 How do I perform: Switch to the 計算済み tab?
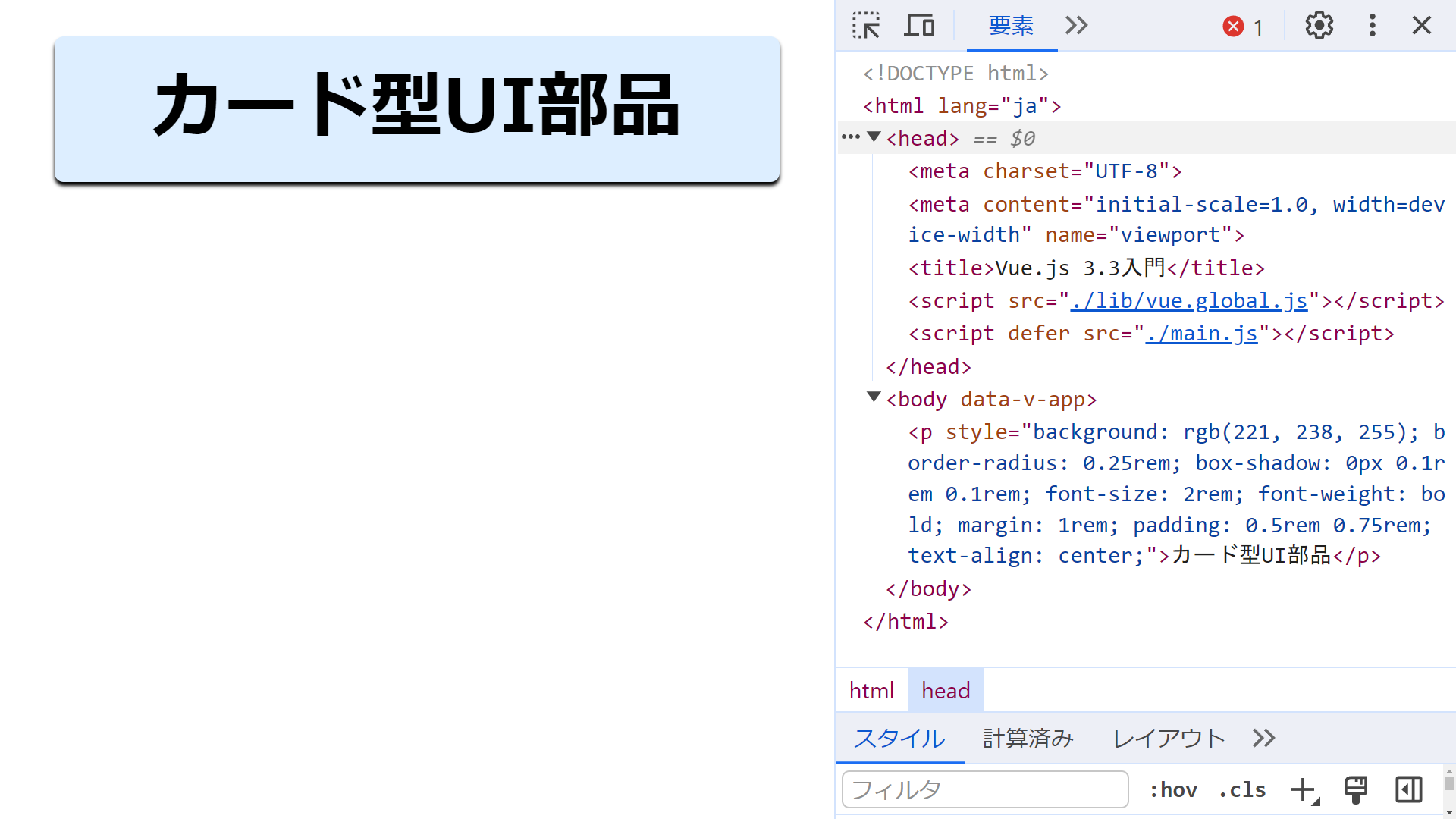point(1028,738)
